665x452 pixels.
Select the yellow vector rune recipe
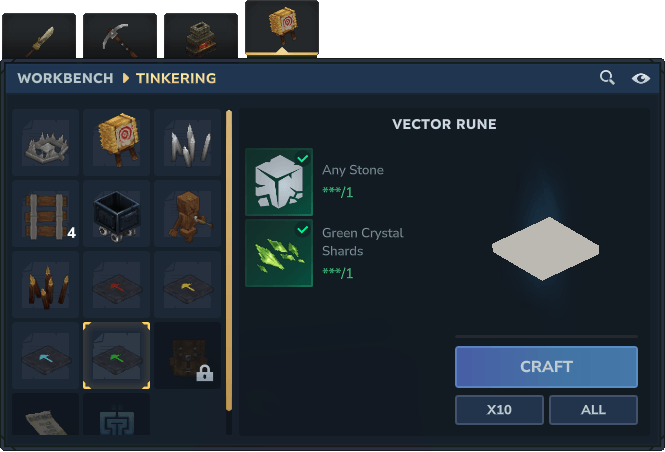187,285
